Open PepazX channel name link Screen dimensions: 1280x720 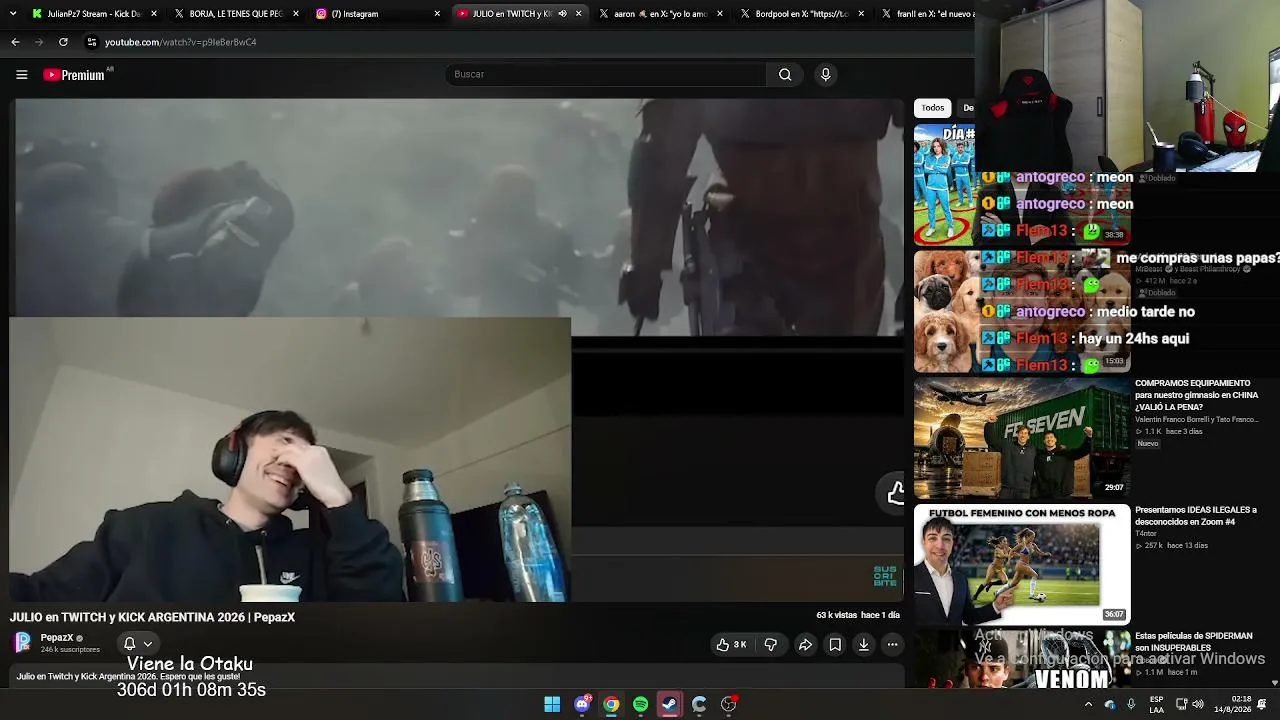(57, 638)
